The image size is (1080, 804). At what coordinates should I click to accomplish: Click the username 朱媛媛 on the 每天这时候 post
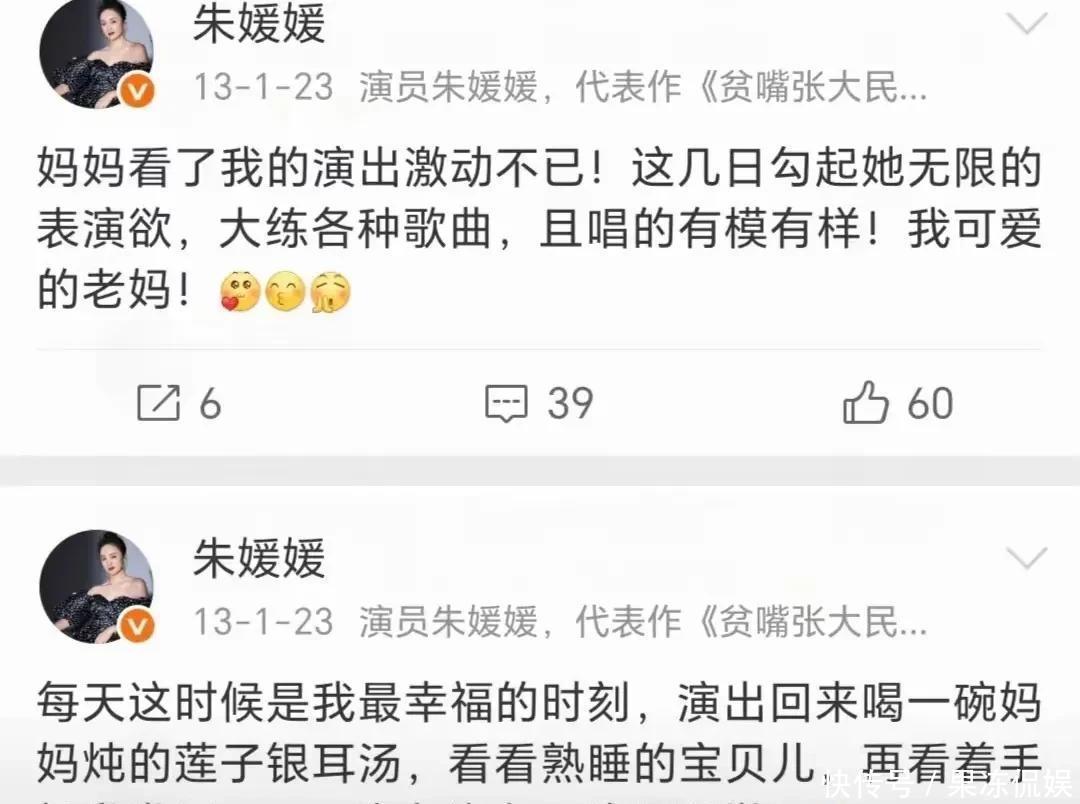(x=259, y=557)
